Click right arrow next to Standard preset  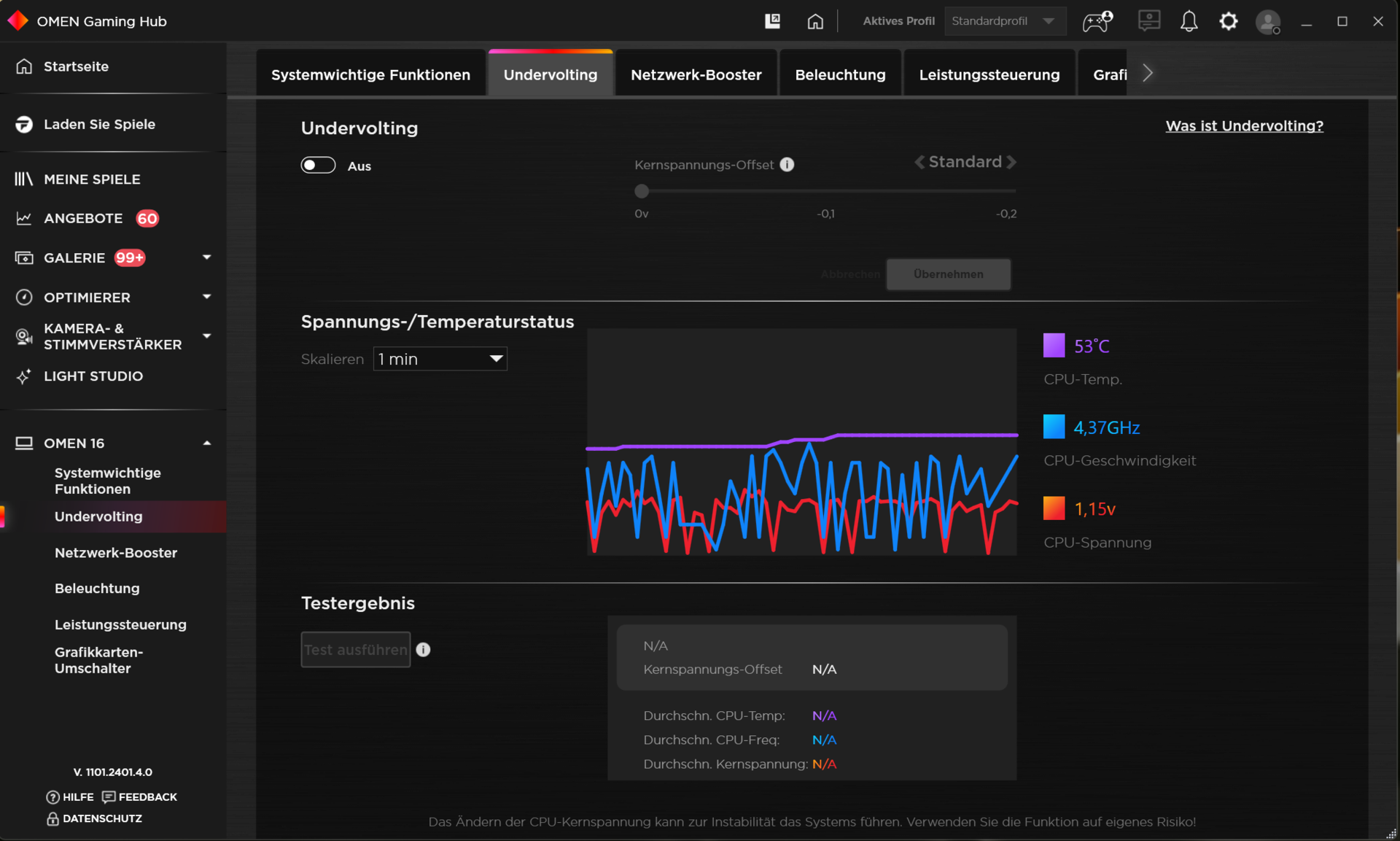pos(1011,162)
